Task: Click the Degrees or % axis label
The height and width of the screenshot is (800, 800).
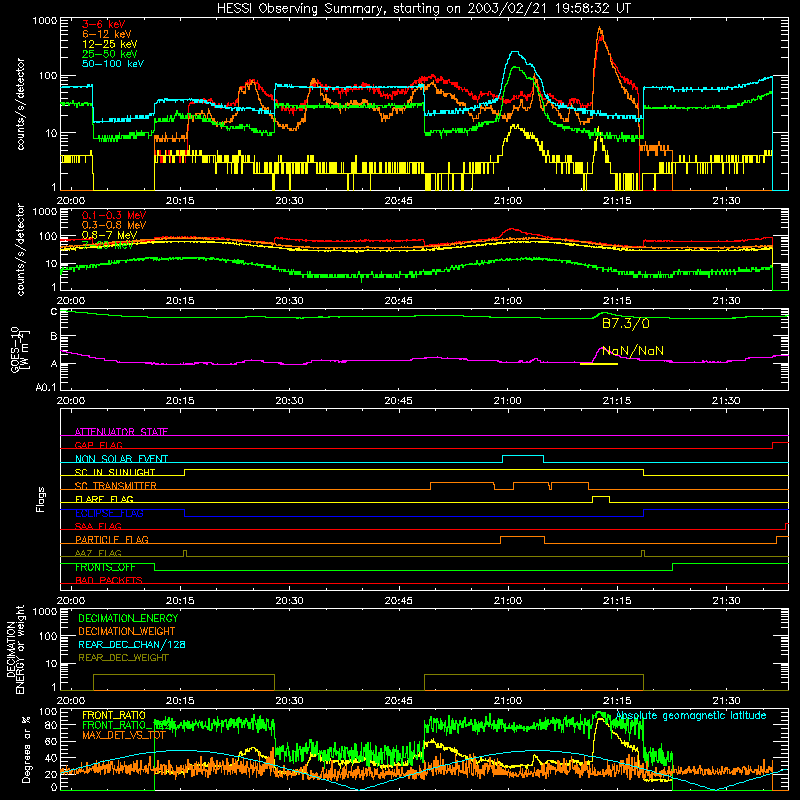Action: pyautogui.click(x=26, y=749)
